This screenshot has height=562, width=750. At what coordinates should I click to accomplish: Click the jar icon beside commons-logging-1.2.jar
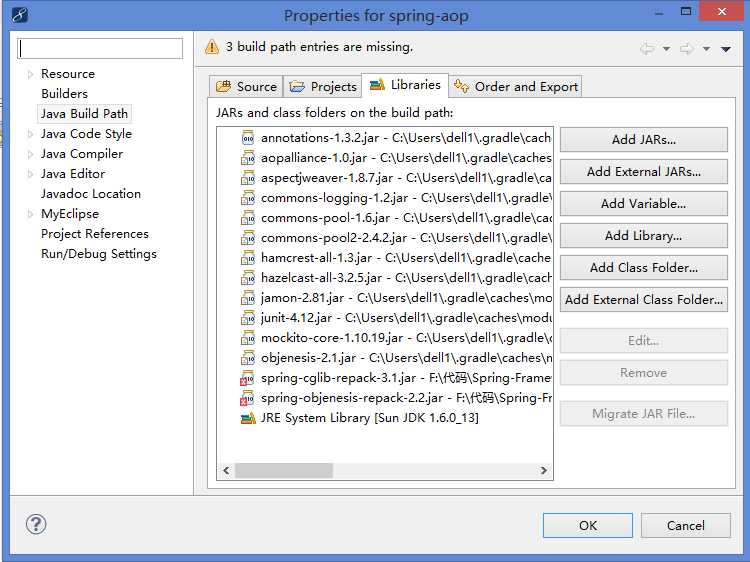pos(247,198)
